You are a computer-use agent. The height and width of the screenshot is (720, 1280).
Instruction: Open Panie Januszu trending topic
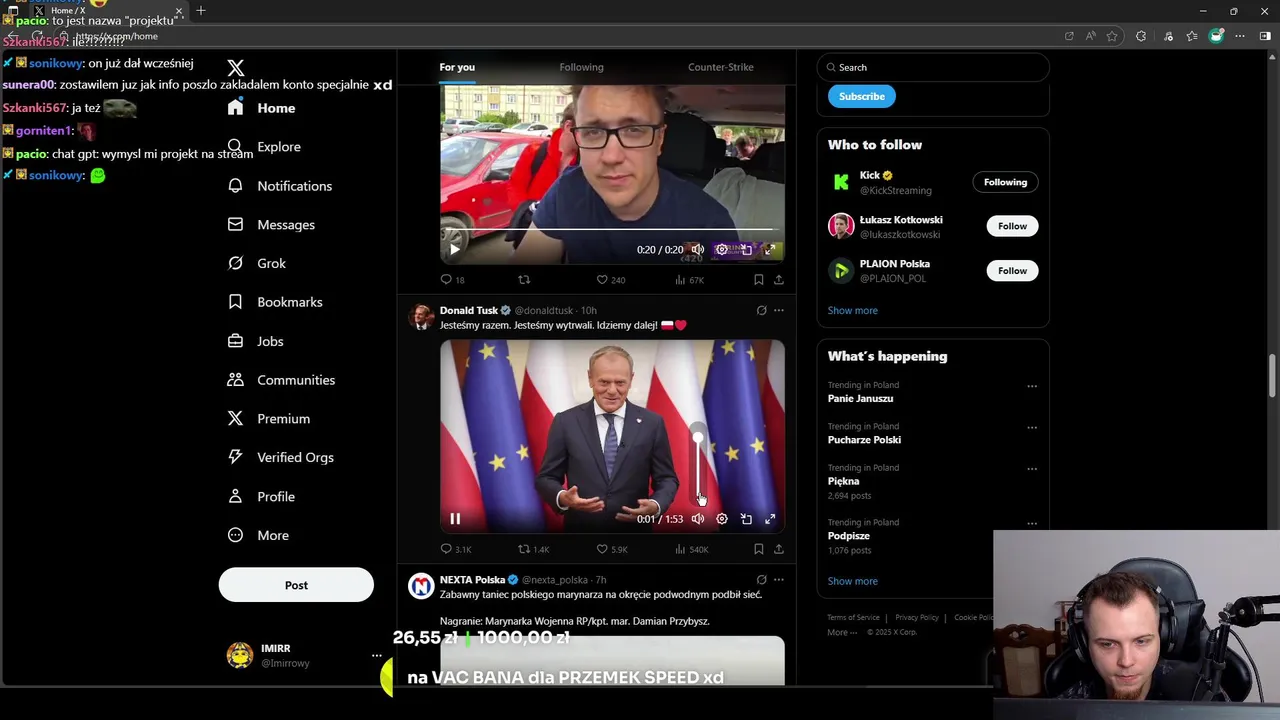coord(860,398)
